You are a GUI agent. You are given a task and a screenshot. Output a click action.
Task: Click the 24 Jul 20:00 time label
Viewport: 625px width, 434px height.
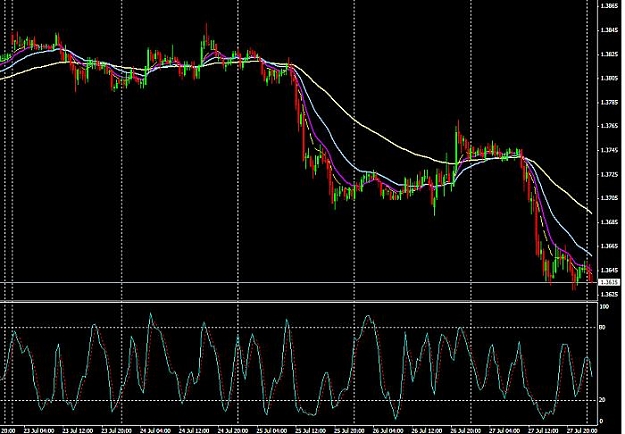pos(233,431)
